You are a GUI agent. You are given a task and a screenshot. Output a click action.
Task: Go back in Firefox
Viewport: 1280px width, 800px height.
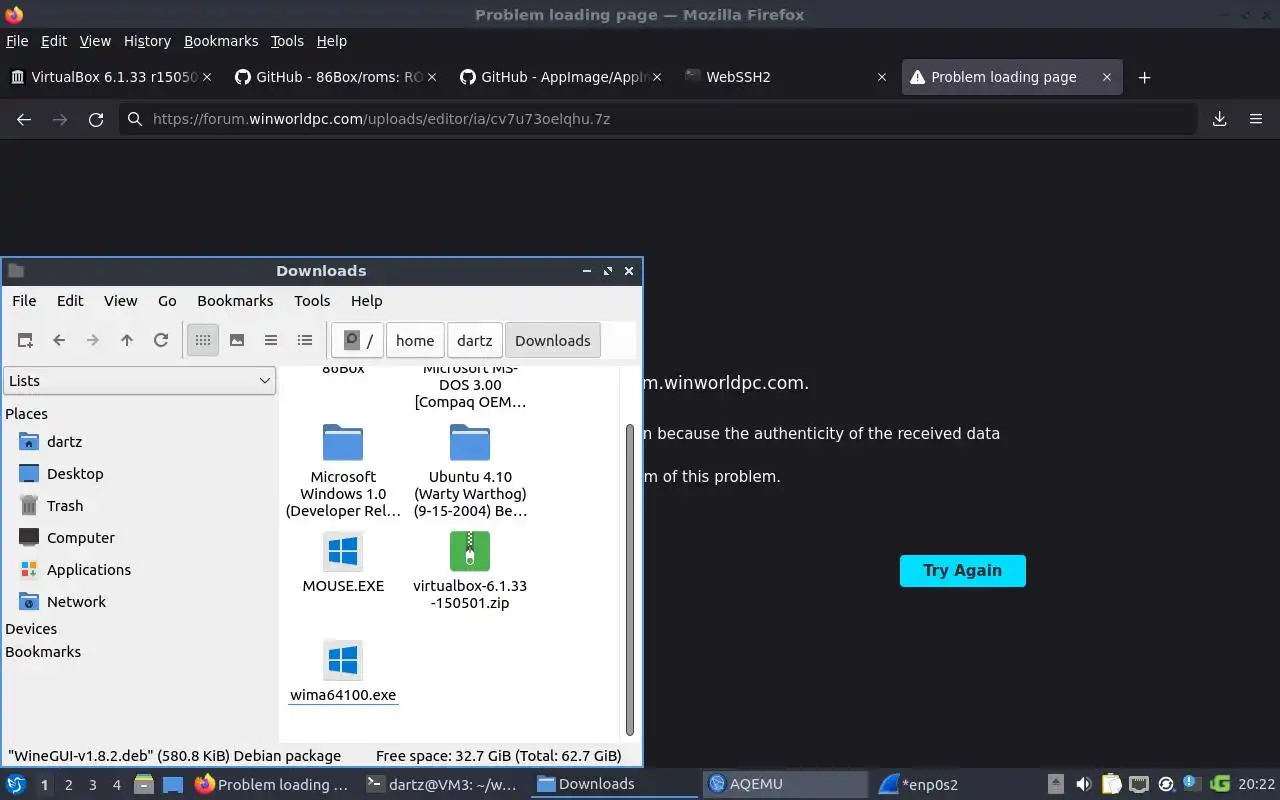tap(24, 119)
